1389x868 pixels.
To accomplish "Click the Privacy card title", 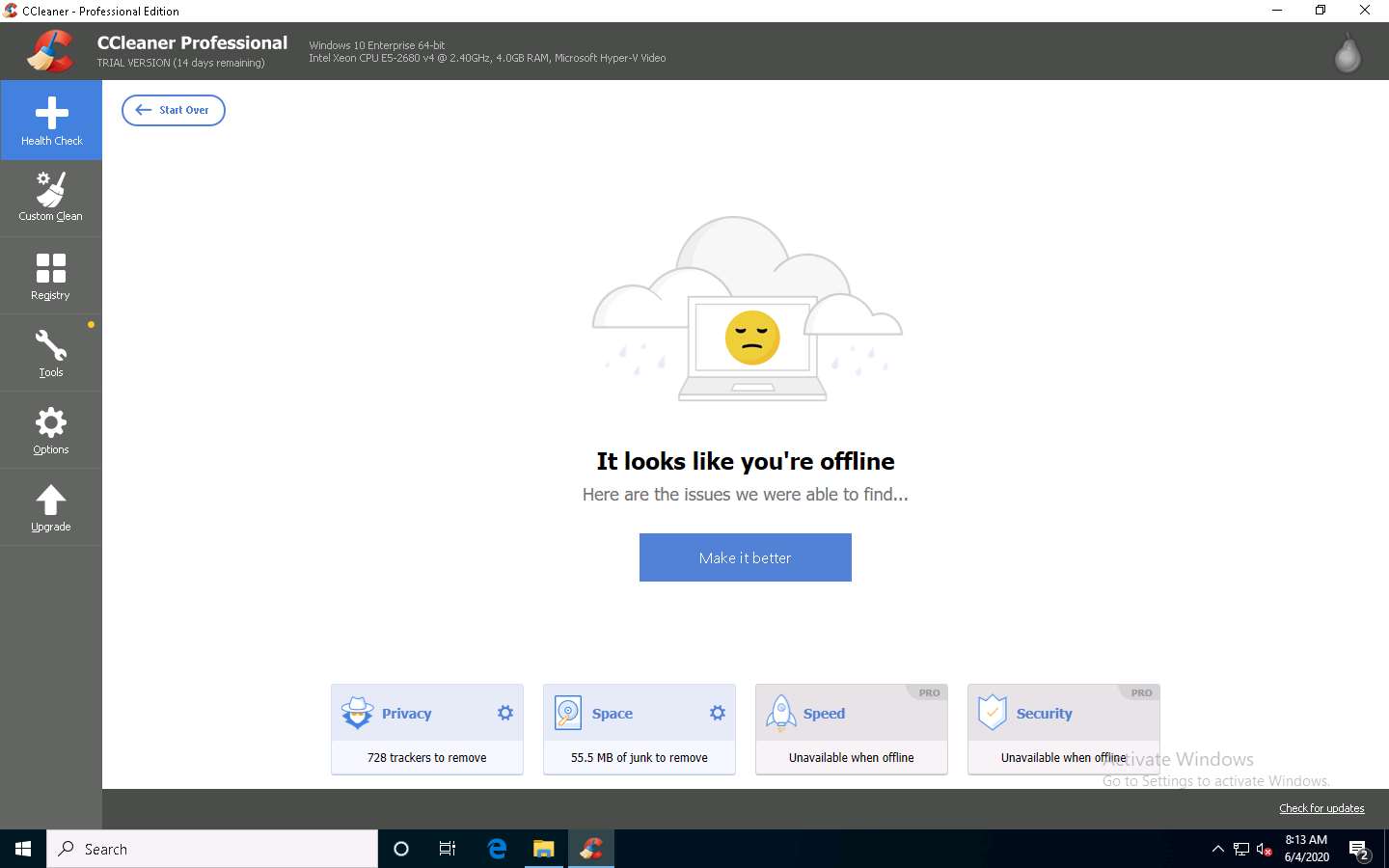I will click(x=406, y=714).
